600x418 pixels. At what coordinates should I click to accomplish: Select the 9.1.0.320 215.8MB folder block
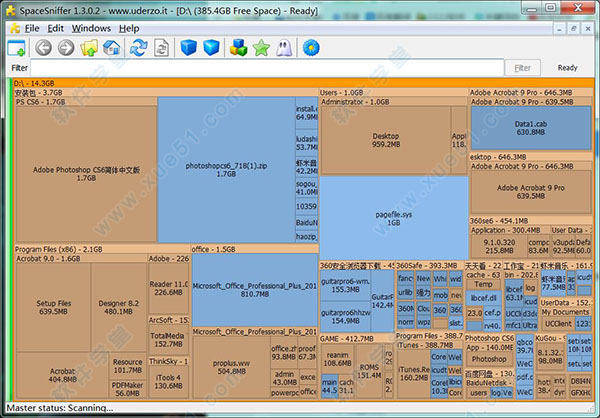click(499, 246)
